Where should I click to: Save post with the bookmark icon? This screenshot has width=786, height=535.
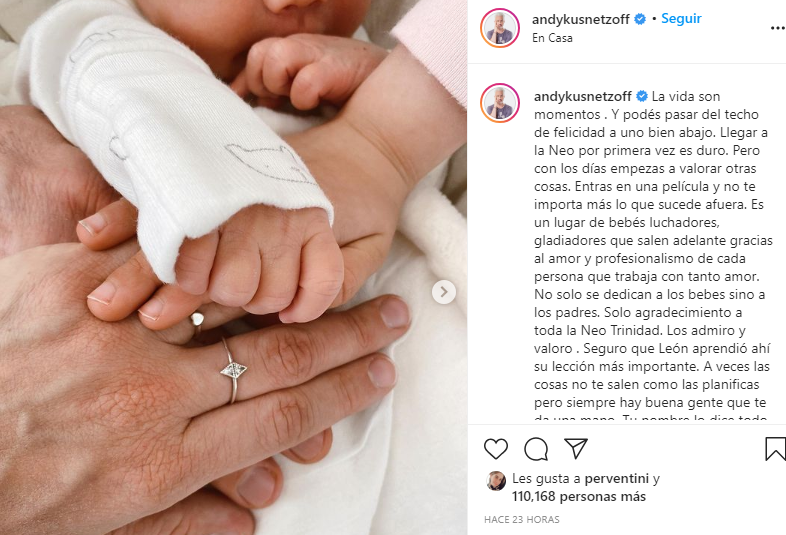(775, 449)
